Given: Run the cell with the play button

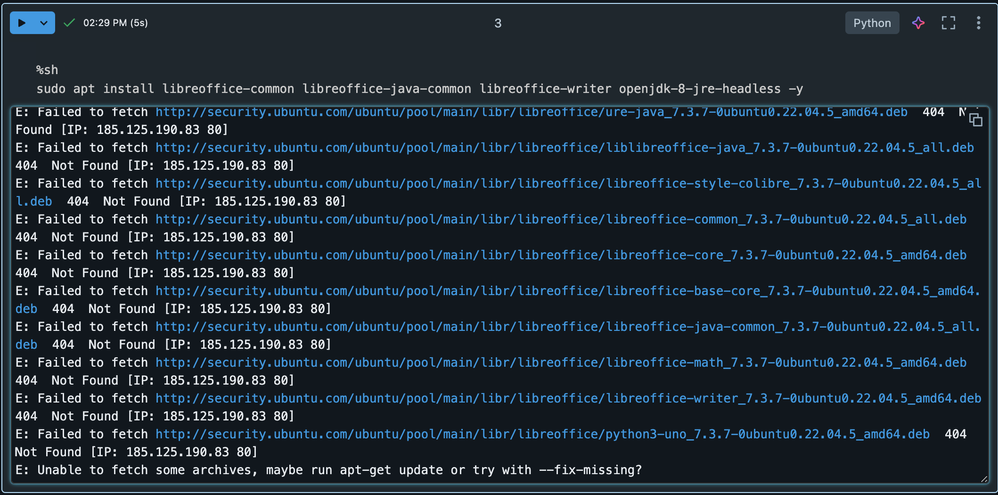Looking at the screenshot, I should click(21, 23).
